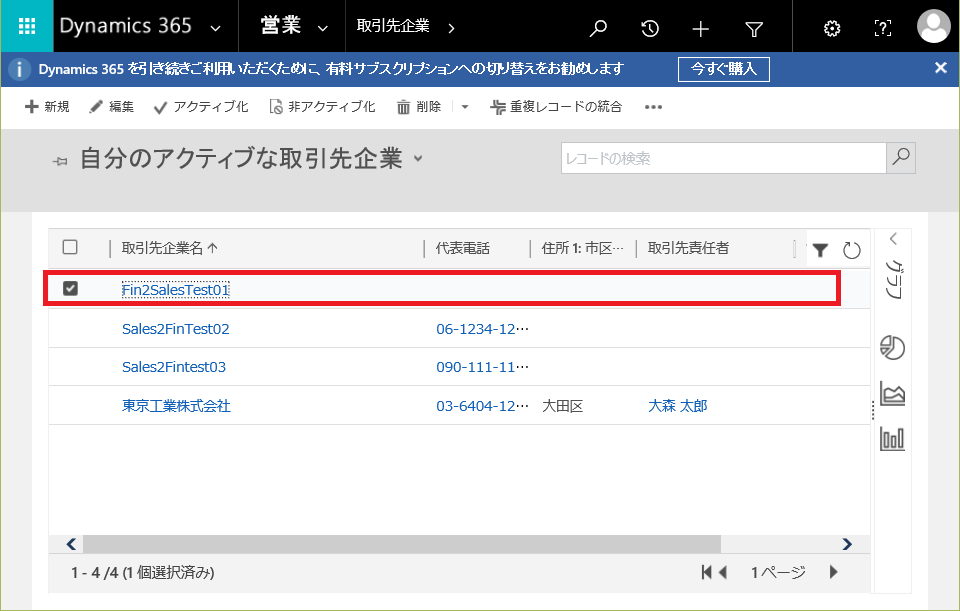Click 非アクティブ化 command
This screenshot has width=960, height=611.
322,107
